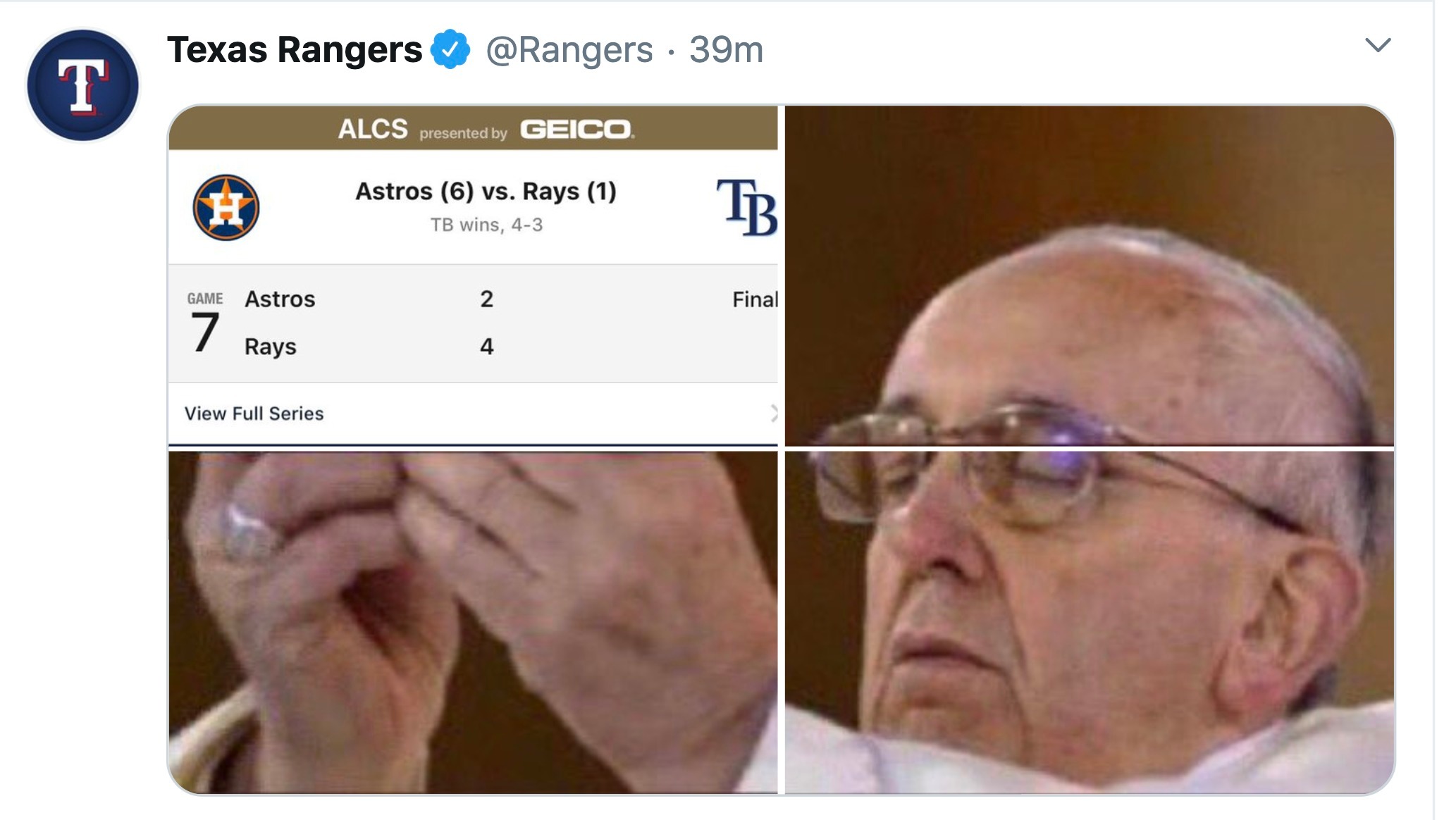Image resolution: width=1456 pixels, height=820 pixels.
Task: Click the GEICO sponsor logo
Action: click(x=576, y=130)
